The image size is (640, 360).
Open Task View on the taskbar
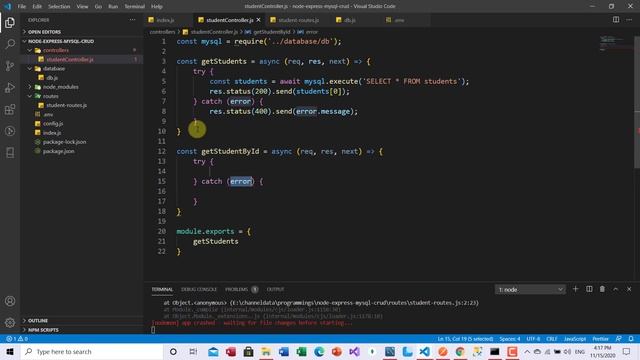pos(193,351)
